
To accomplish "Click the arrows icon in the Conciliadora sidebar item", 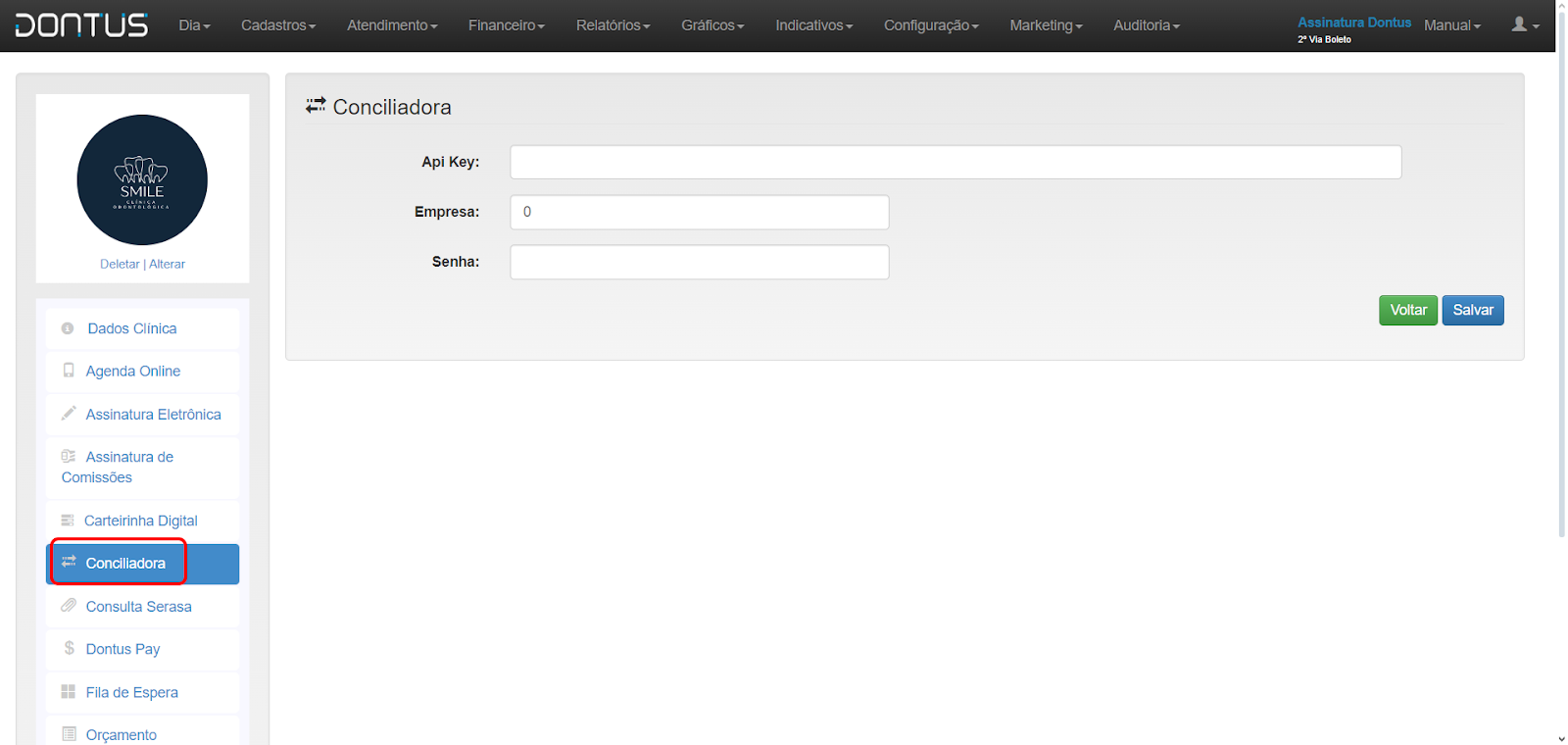I will click(69, 562).
